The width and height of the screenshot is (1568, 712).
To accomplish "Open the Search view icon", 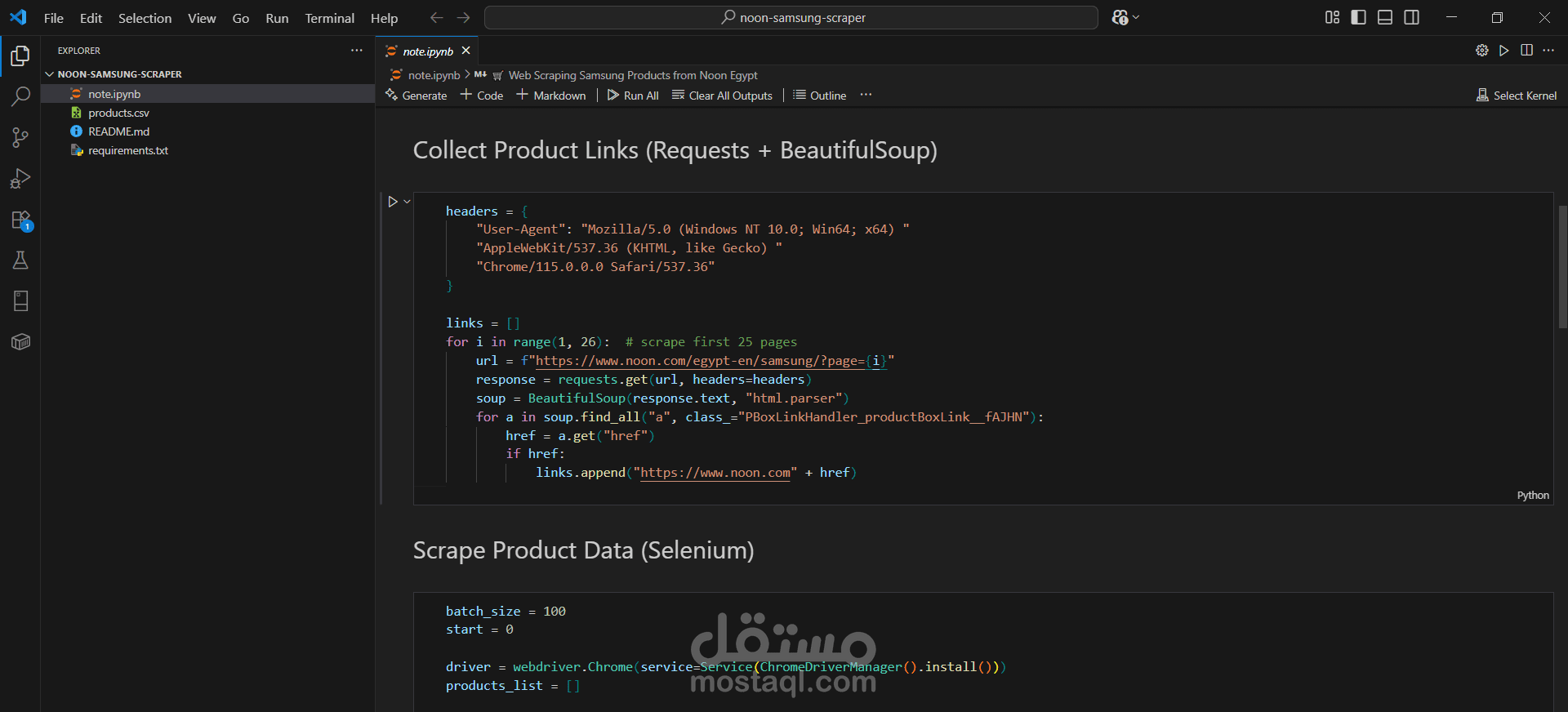I will point(20,96).
